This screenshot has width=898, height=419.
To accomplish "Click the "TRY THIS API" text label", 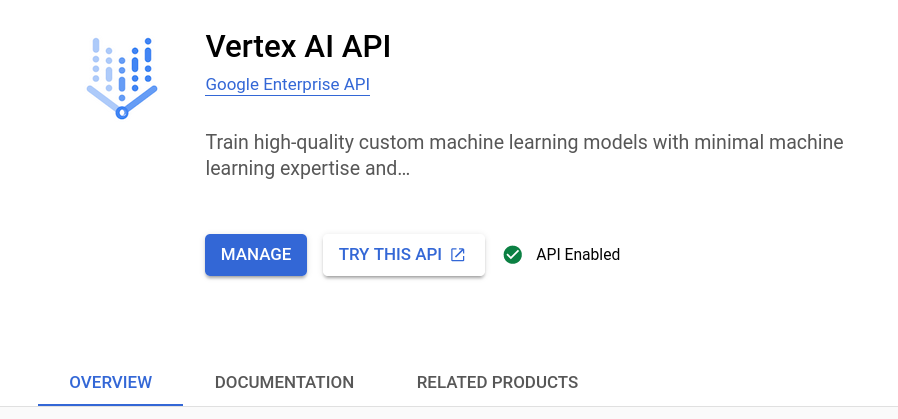I will [x=390, y=255].
